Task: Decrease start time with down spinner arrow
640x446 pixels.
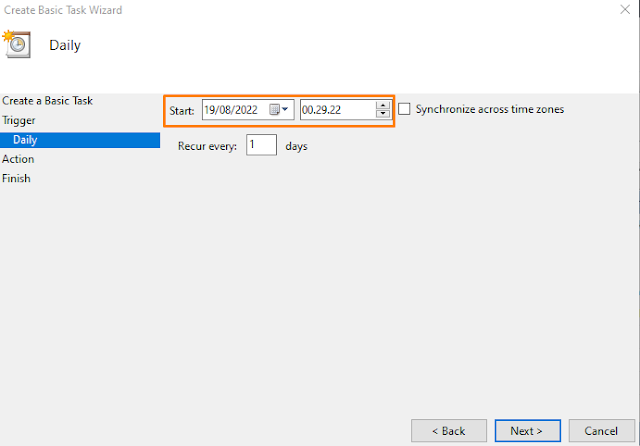Action: click(x=383, y=114)
